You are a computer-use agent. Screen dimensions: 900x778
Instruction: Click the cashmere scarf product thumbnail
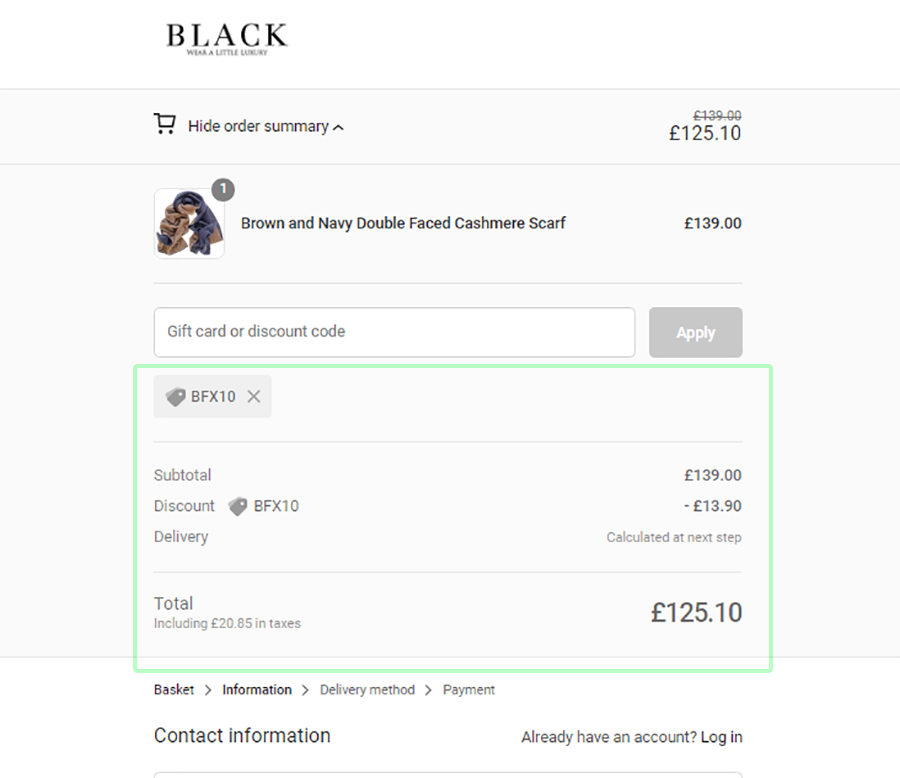pos(189,225)
